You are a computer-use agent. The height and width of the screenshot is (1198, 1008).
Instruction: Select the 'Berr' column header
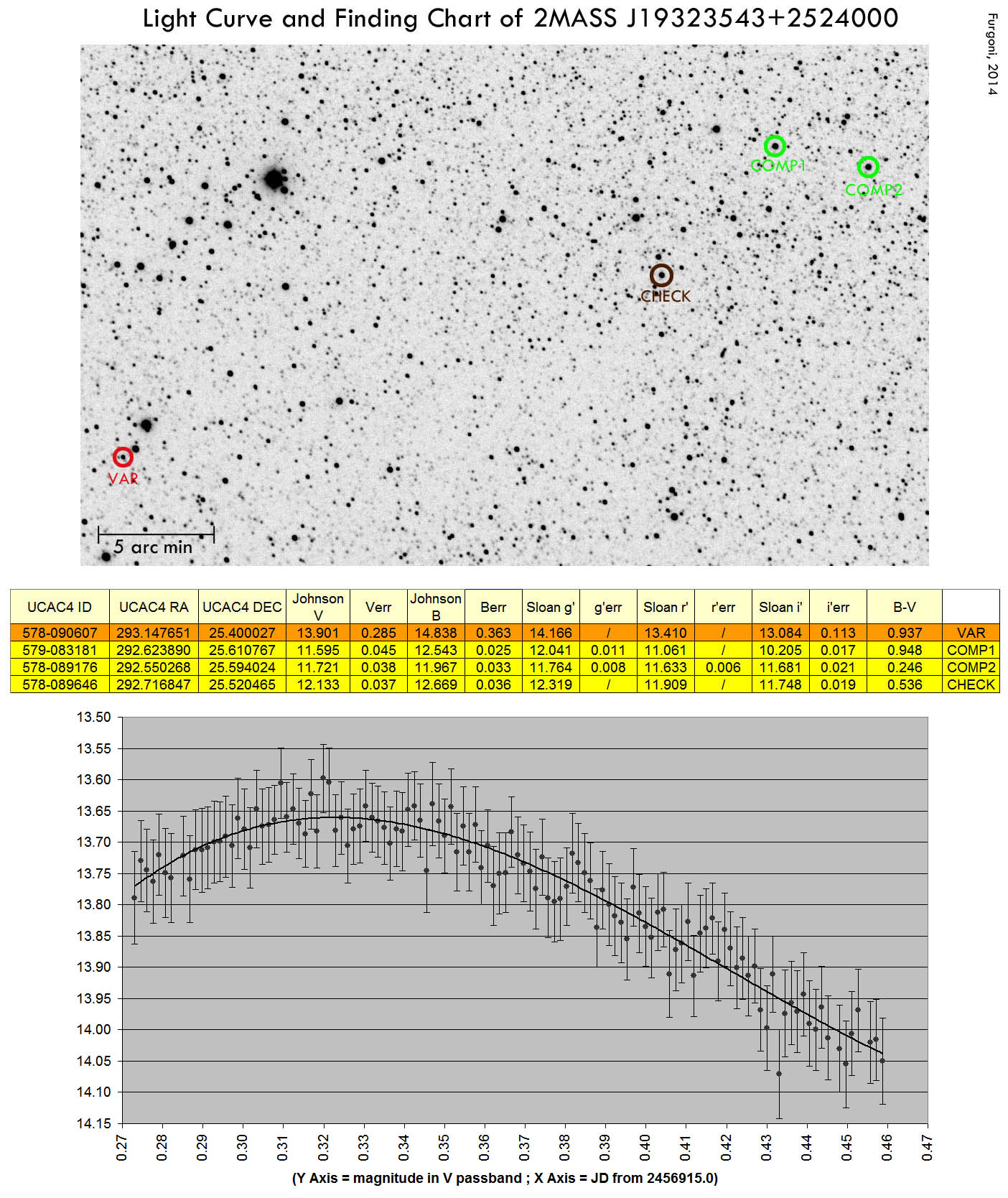[x=493, y=607]
